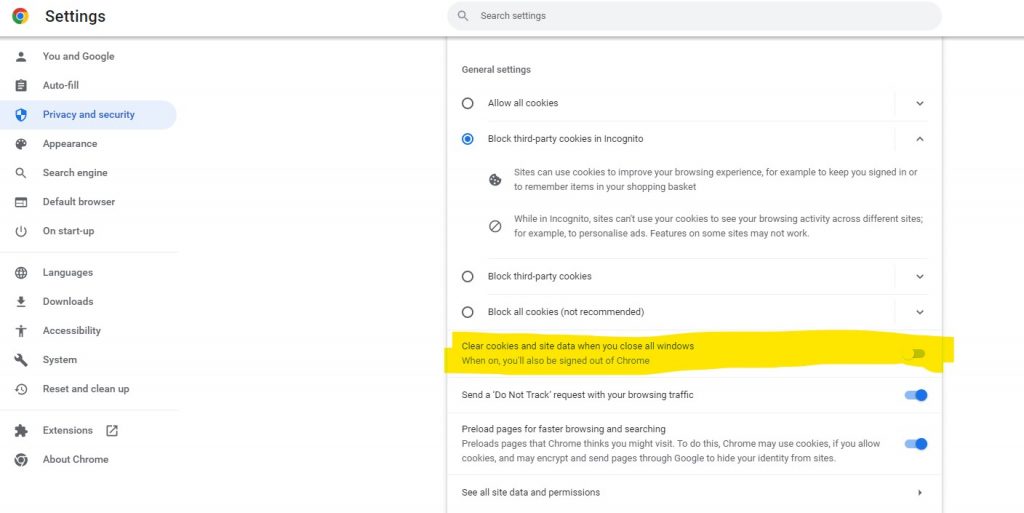This screenshot has height=513, width=1024.
Task: Click the You and Google person icon
Action: [21, 57]
